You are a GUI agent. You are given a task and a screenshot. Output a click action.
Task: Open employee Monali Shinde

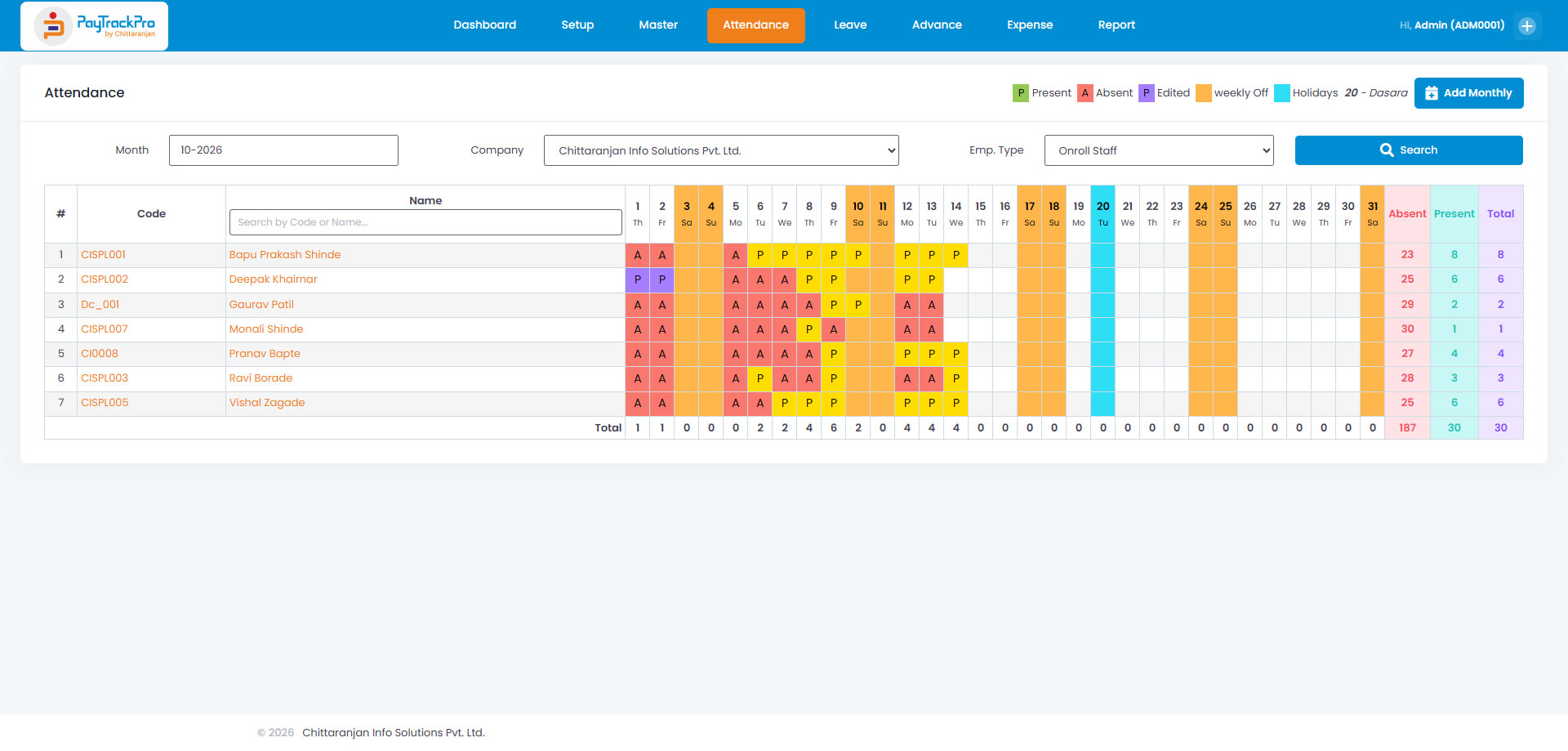(266, 329)
